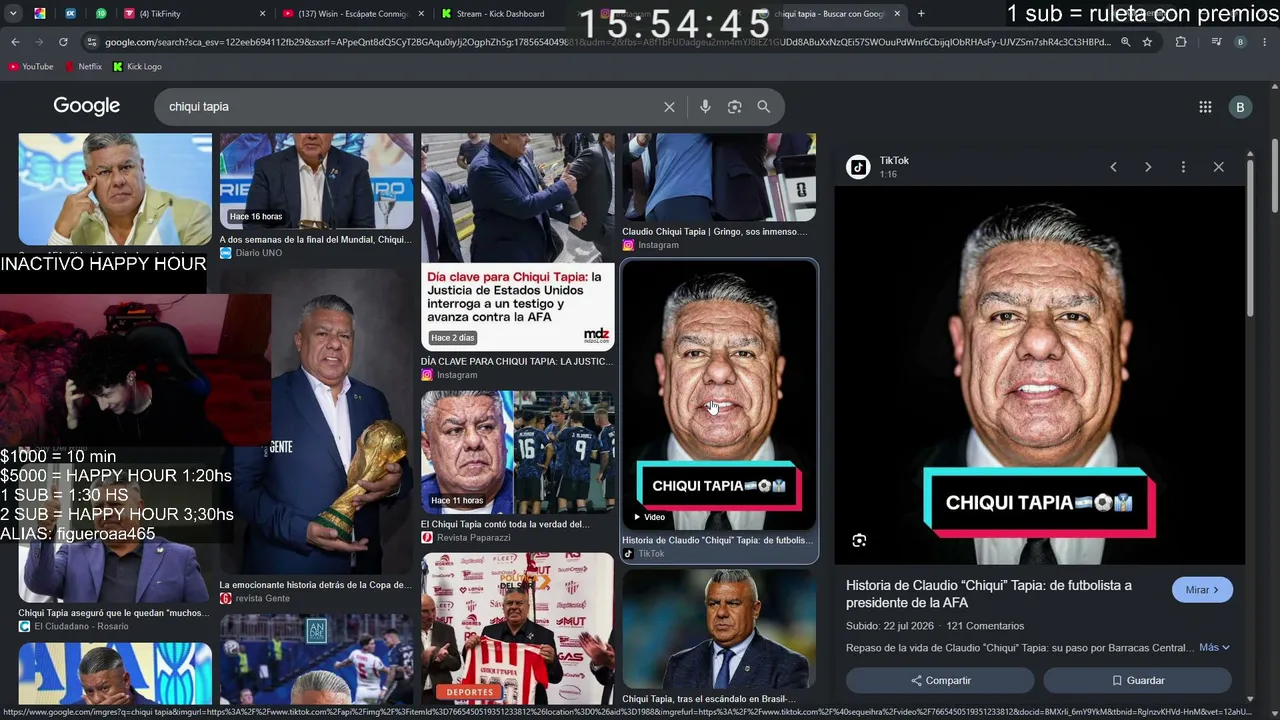Open the zoom magnifier in address bar
The width and height of the screenshot is (1280, 720).
pyautogui.click(x=1126, y=42)
